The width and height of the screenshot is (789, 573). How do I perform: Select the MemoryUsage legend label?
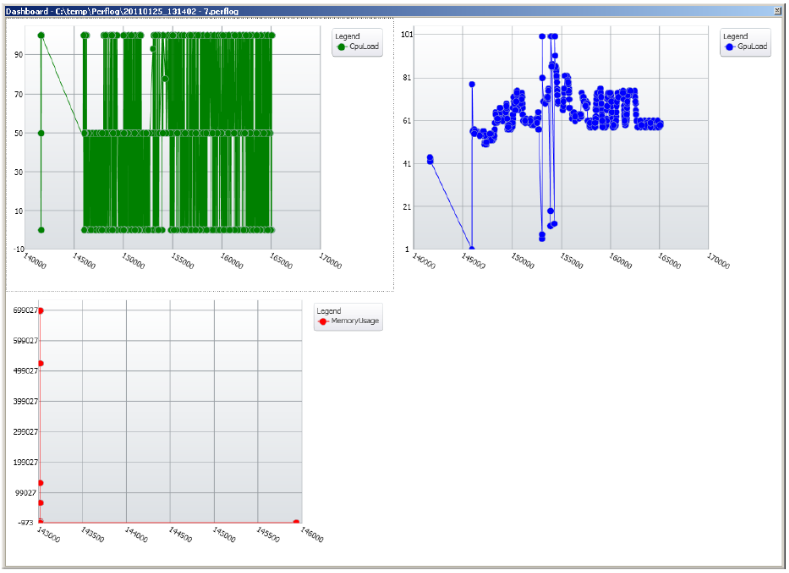click(x=355, y=321)
